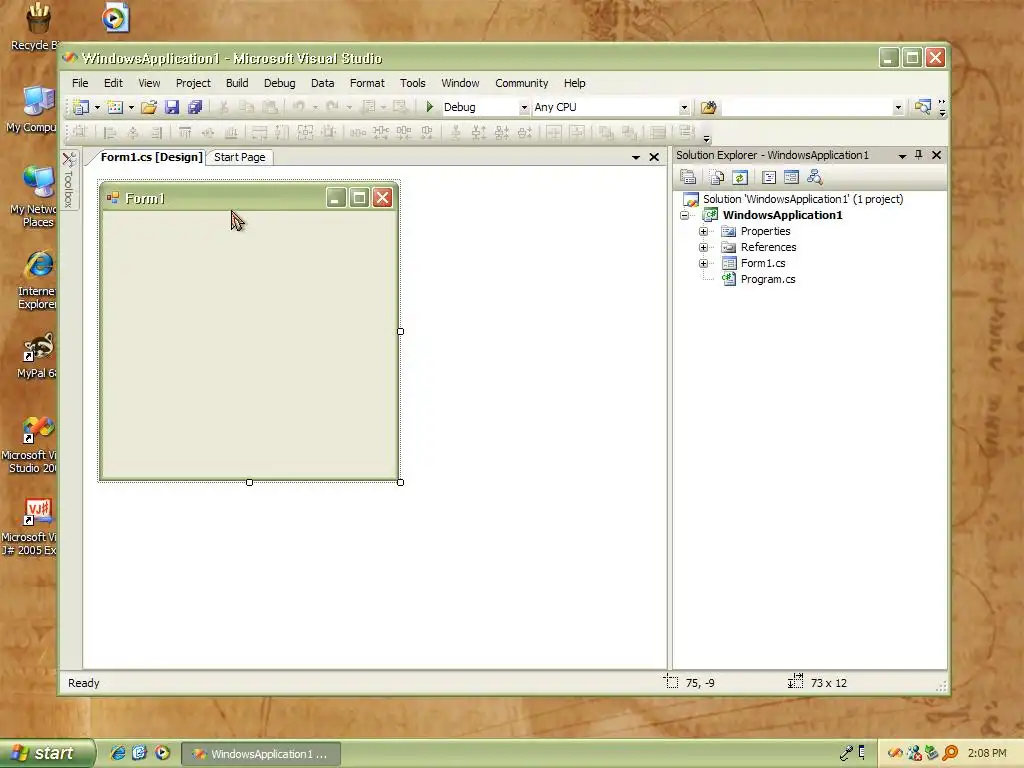Select the Form1.cs file entry
The image size is (1024, 768).
[x=763, y=263]
